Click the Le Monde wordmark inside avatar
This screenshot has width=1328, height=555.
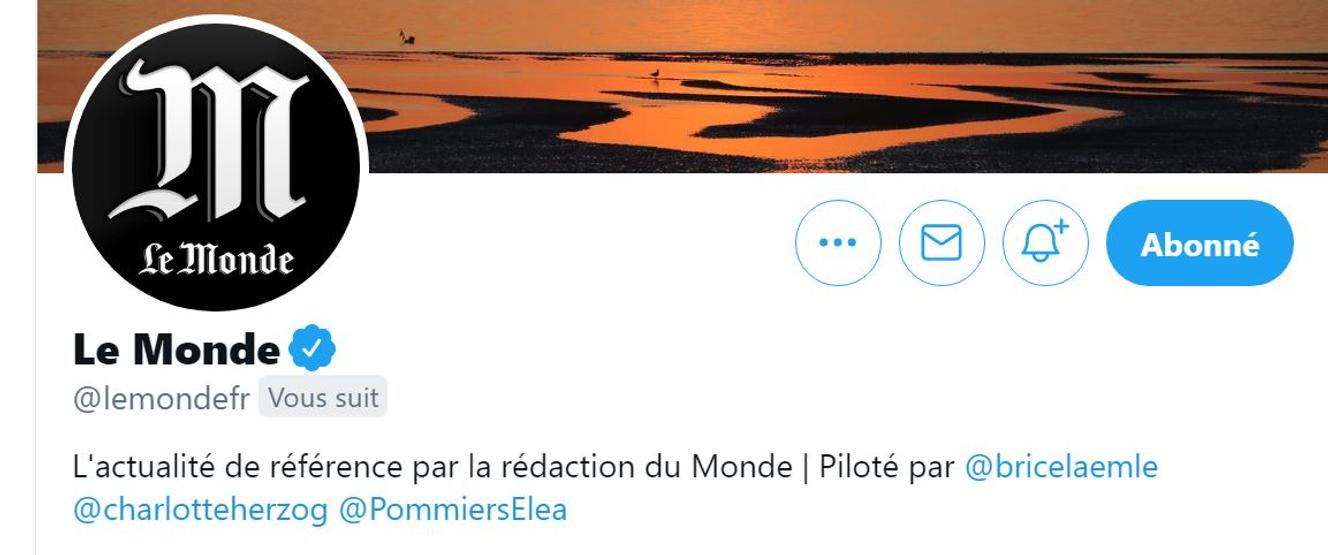[x=216, y=260]
